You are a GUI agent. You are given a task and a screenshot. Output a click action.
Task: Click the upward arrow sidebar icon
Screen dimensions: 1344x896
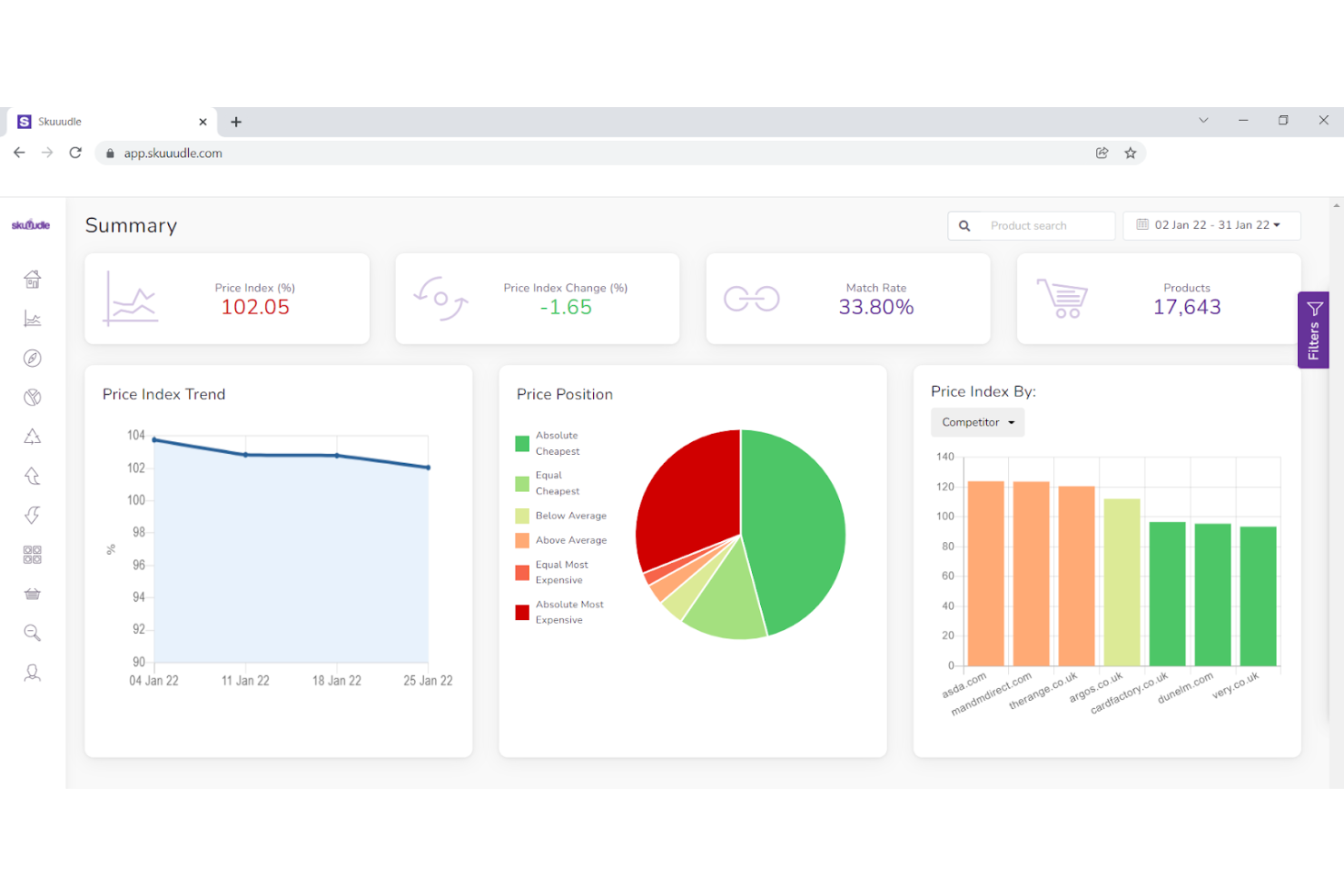coord(32,476)
